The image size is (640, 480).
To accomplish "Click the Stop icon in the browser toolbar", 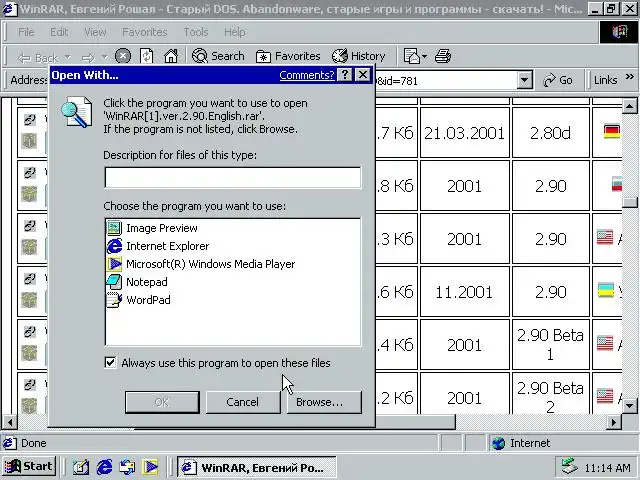I will (123, 56).
